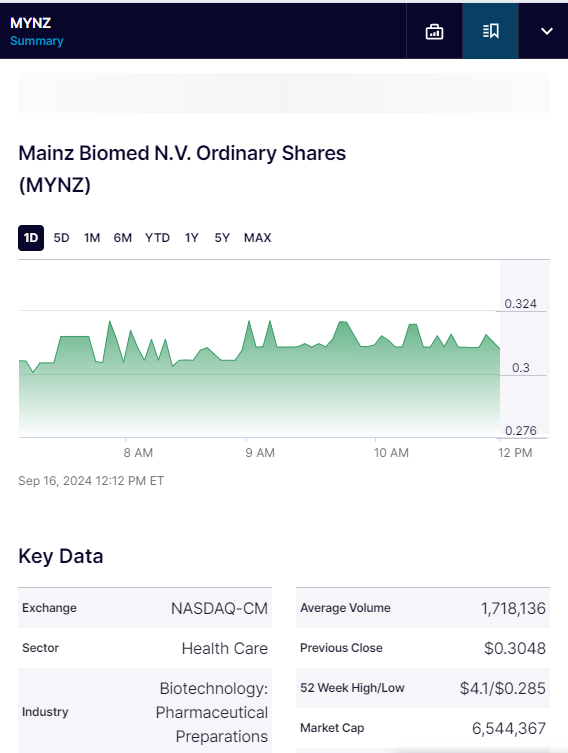Show the 5Y chart range
This screenshot has height=753, width=568.
point(222,238)
